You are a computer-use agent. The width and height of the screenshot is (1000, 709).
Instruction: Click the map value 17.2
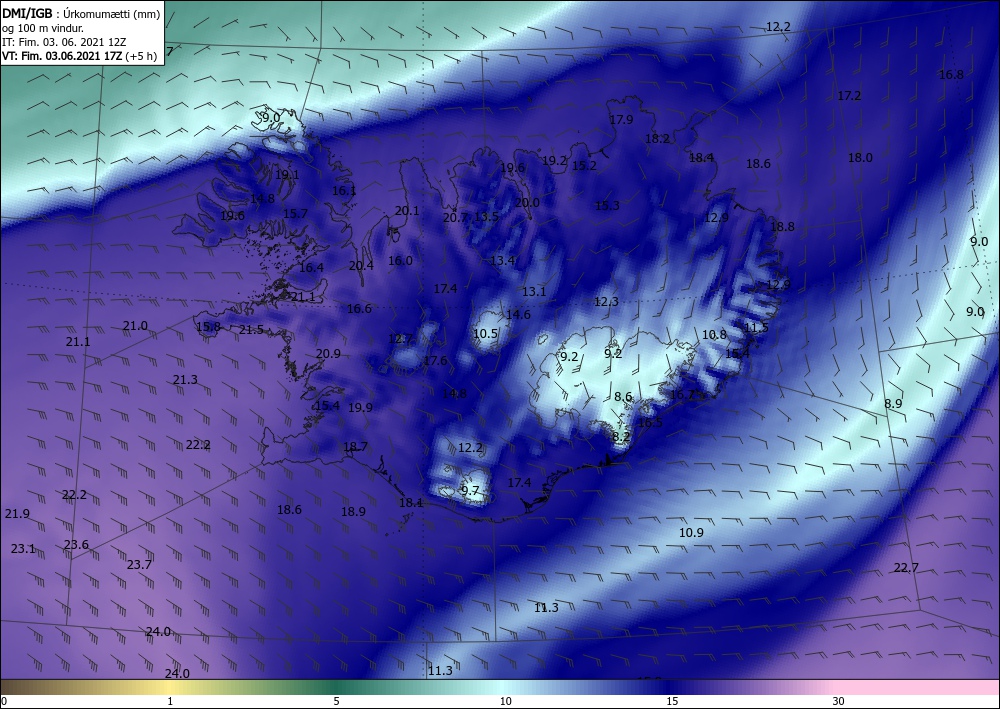point(849,96)
